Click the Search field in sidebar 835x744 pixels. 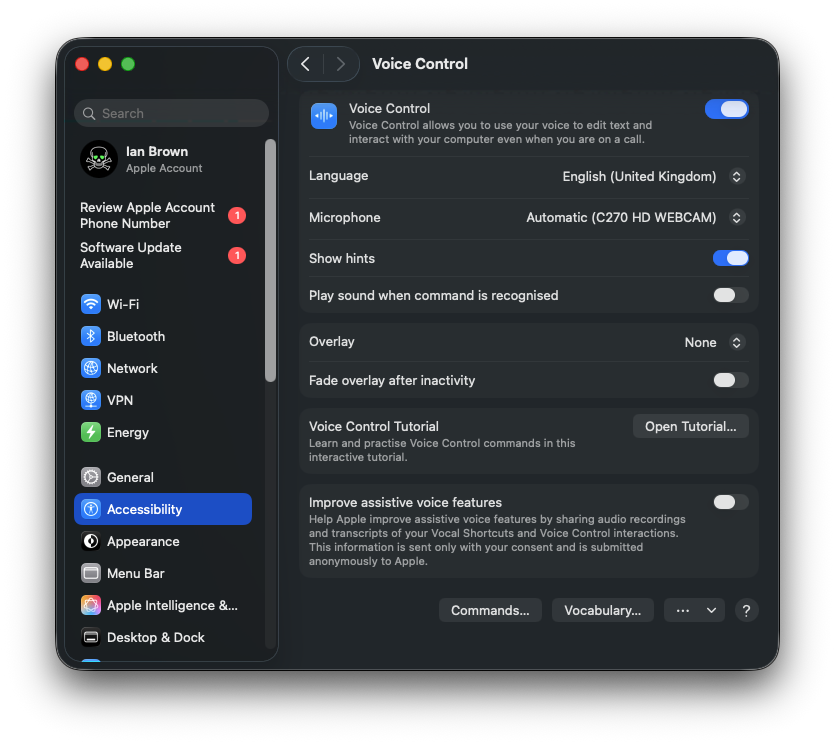(x=171, y=113)
